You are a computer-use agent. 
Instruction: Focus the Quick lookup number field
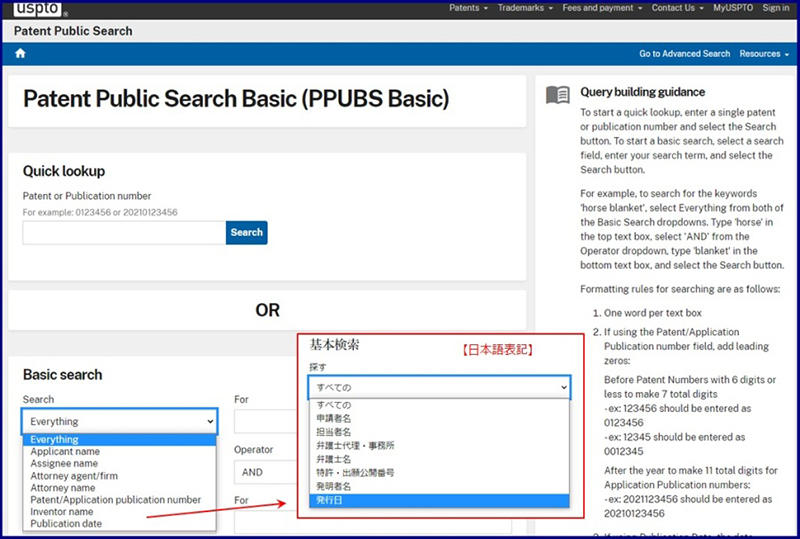(x=124, y=233)
